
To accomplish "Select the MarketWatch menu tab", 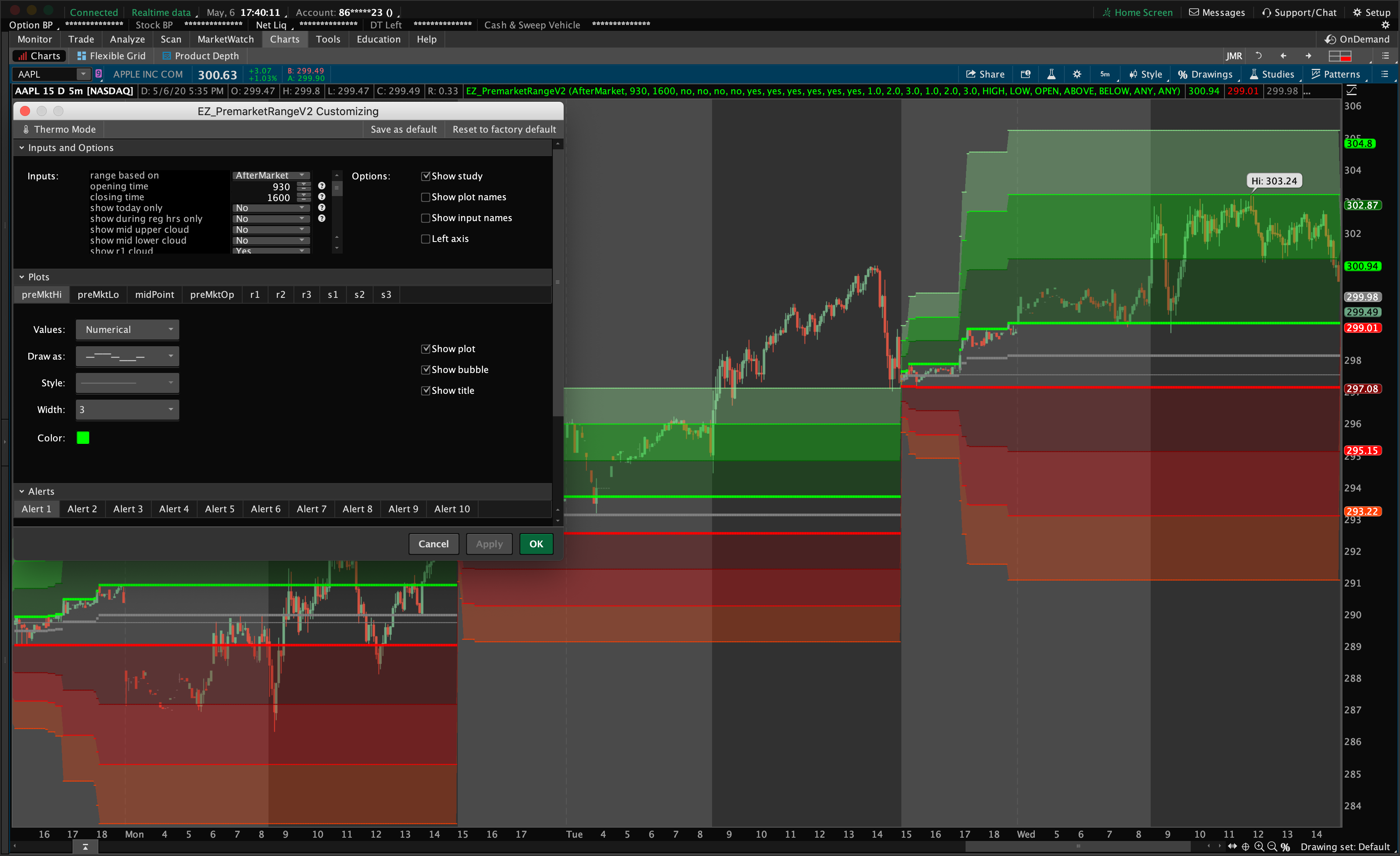I will tap(224, 39).
